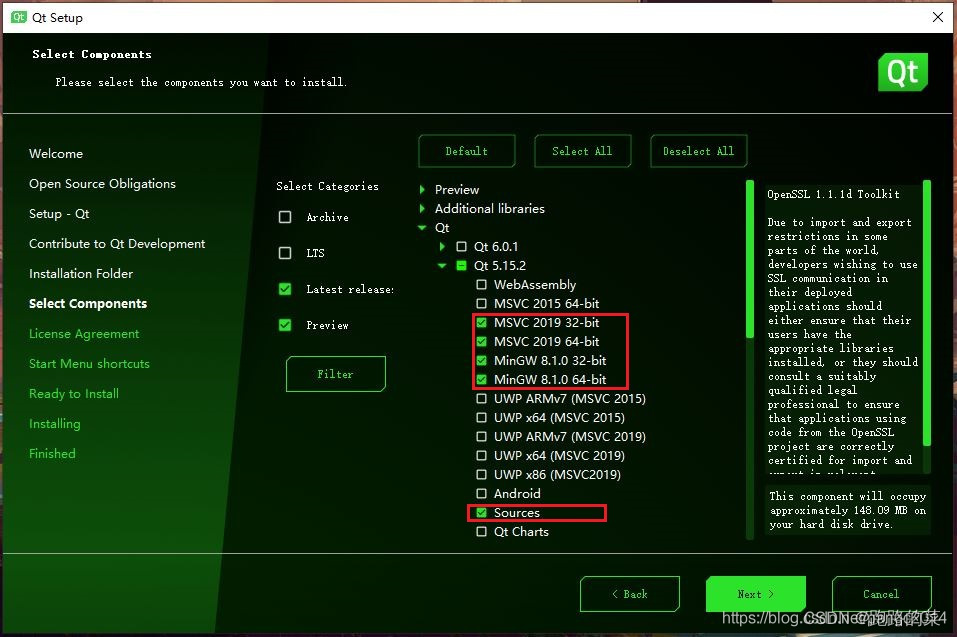Go to previous page with Back
Viewport: 957px width, 637px height.
(x=630, y=594)
